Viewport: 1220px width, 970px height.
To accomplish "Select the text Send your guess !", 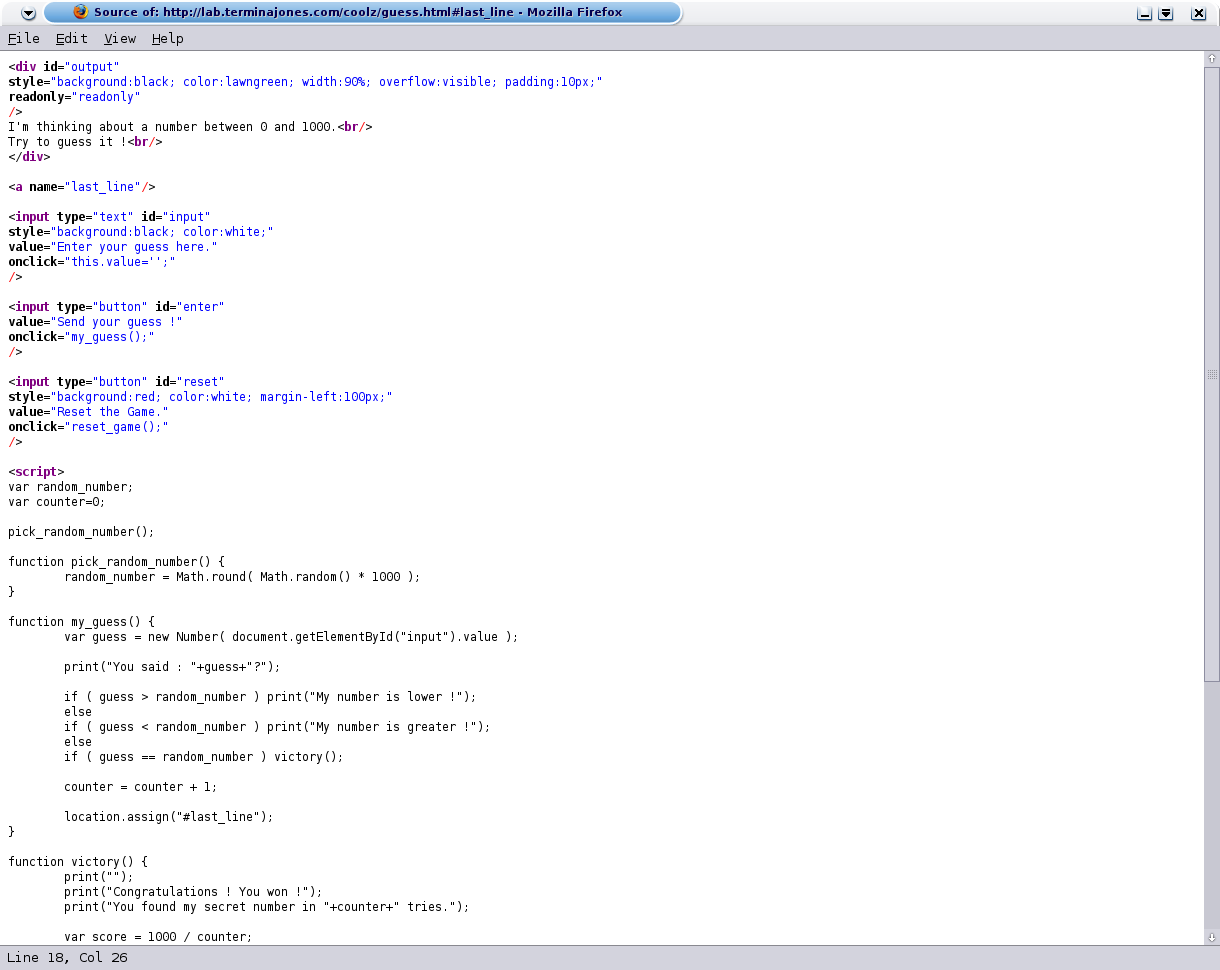I will [x=118, y=321].
